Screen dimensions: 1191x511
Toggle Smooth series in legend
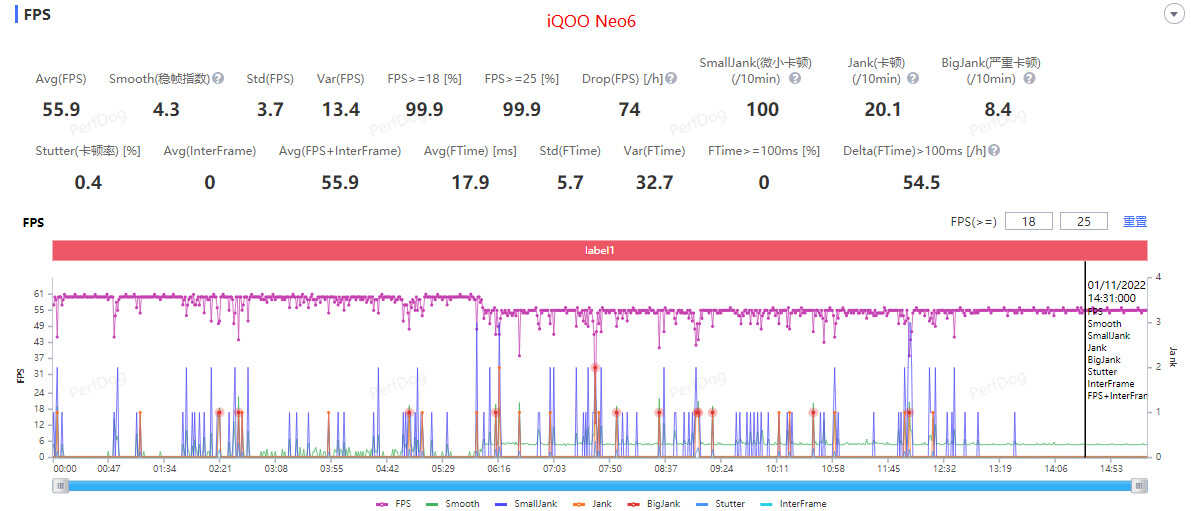click(453, 504)
